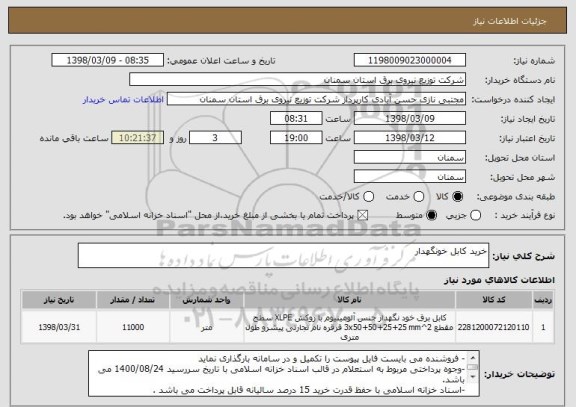
Task: Click the تاریخ نیاز column header
Action: [x=59, y=300]
